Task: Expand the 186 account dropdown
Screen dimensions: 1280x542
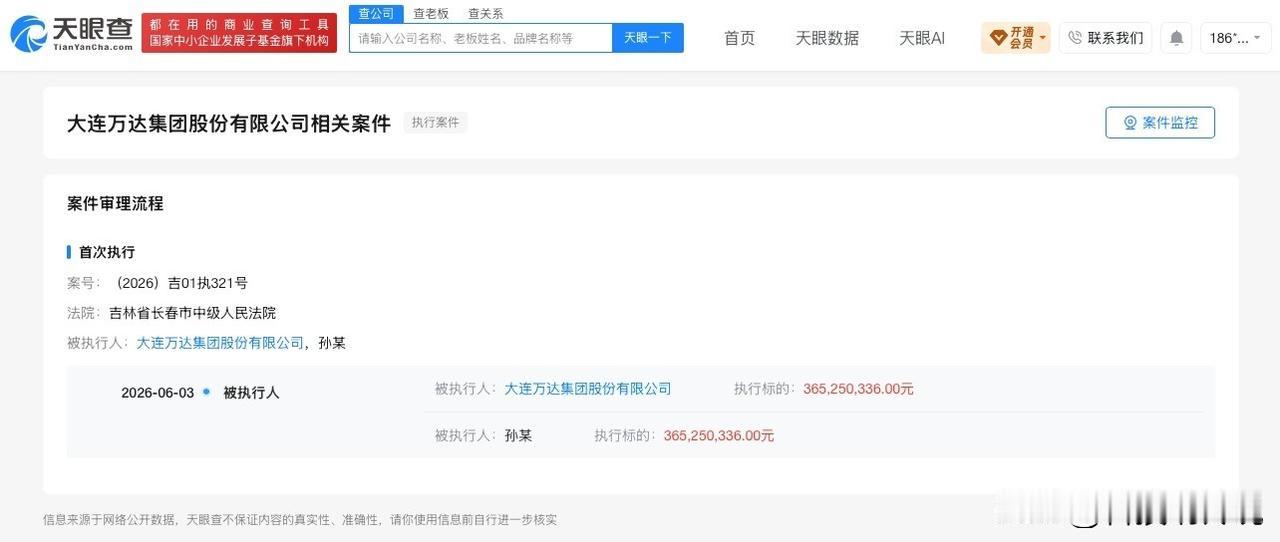Action: [1236, 38]
